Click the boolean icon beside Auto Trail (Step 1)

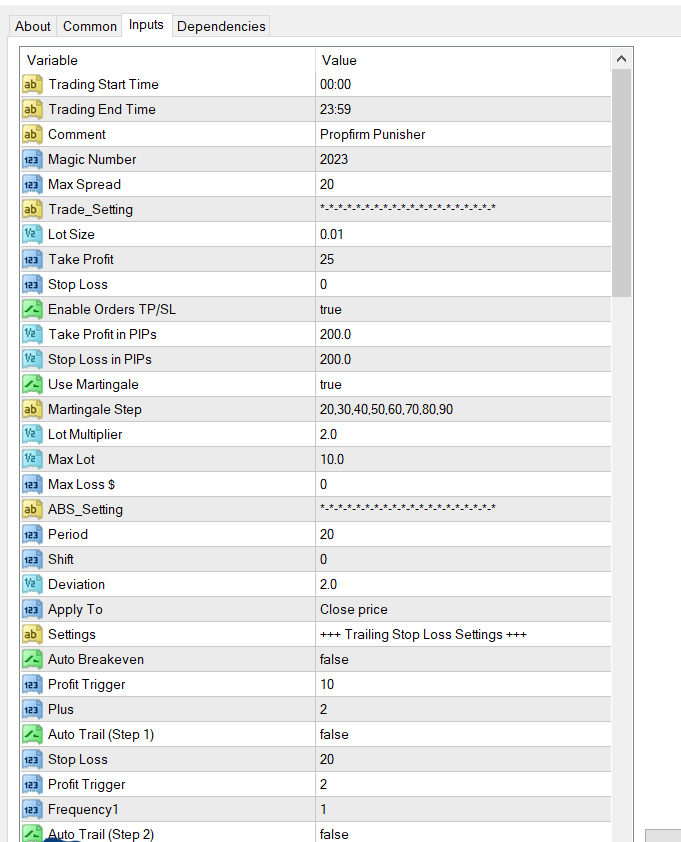[32, 734]
